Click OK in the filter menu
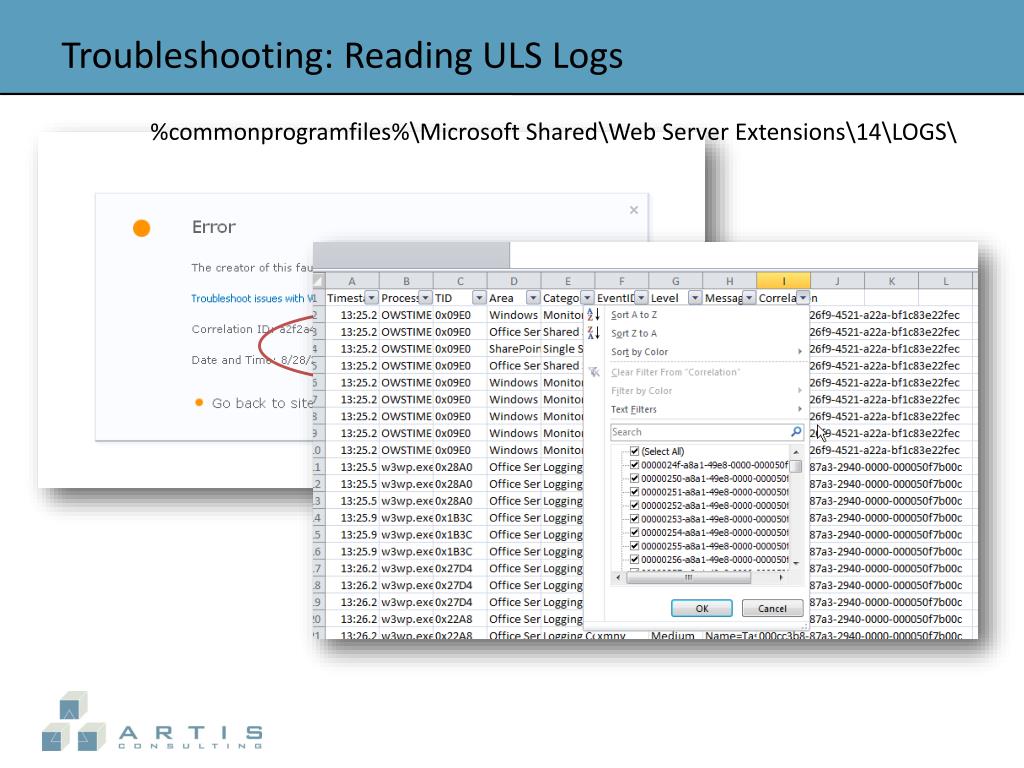1024x768 pixels. pyautogui.click(x=702, y=609)
